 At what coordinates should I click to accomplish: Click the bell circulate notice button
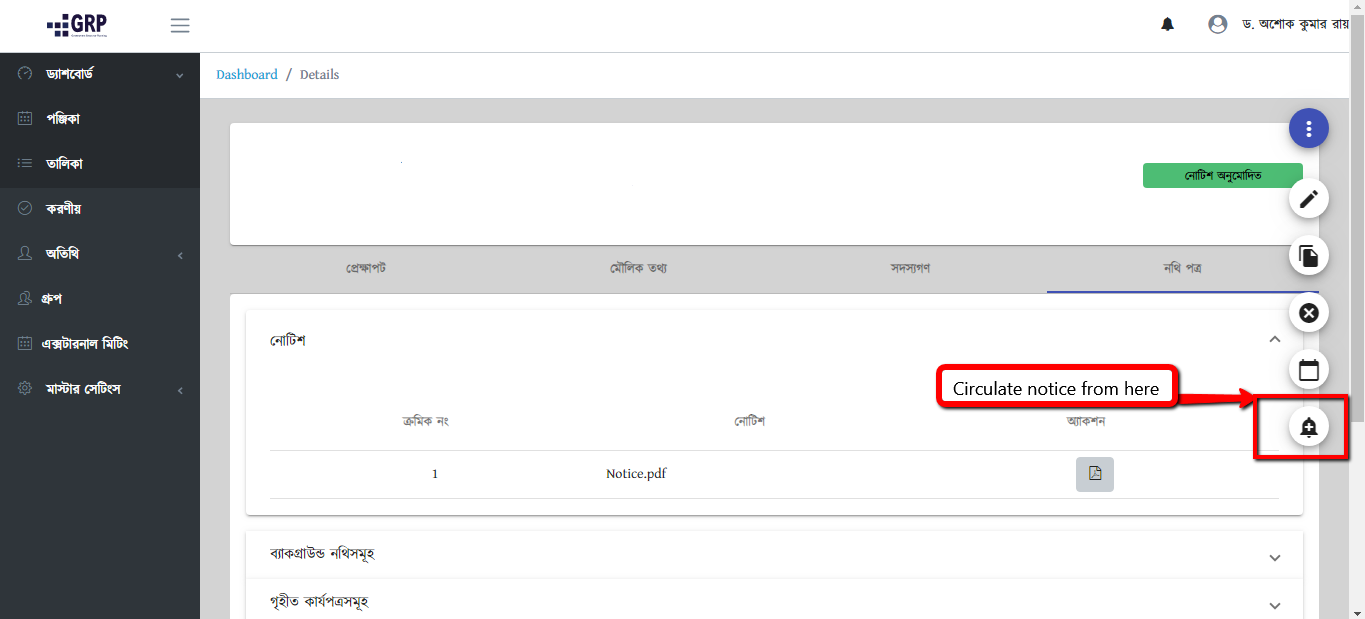coord(1308,427)
